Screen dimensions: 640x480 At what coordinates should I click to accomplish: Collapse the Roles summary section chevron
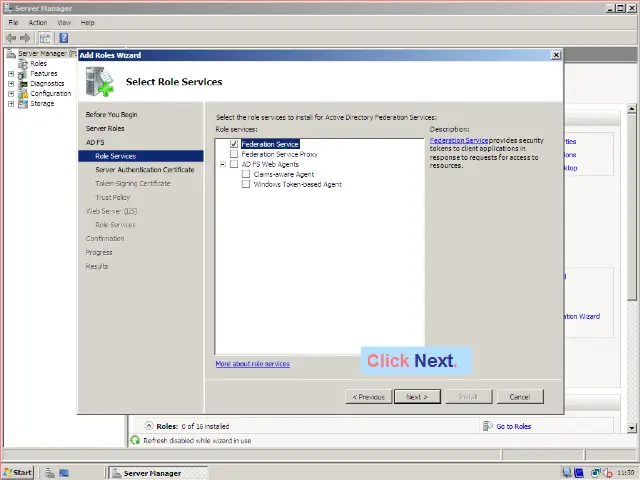(x=149, y=426)
